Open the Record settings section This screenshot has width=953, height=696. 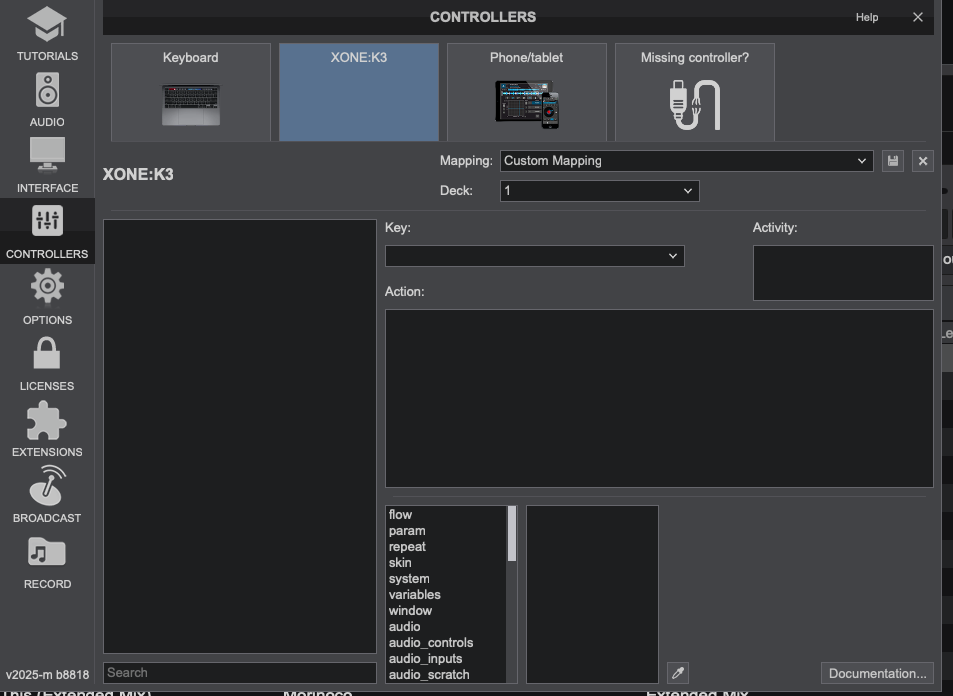(x=47, y=562)
